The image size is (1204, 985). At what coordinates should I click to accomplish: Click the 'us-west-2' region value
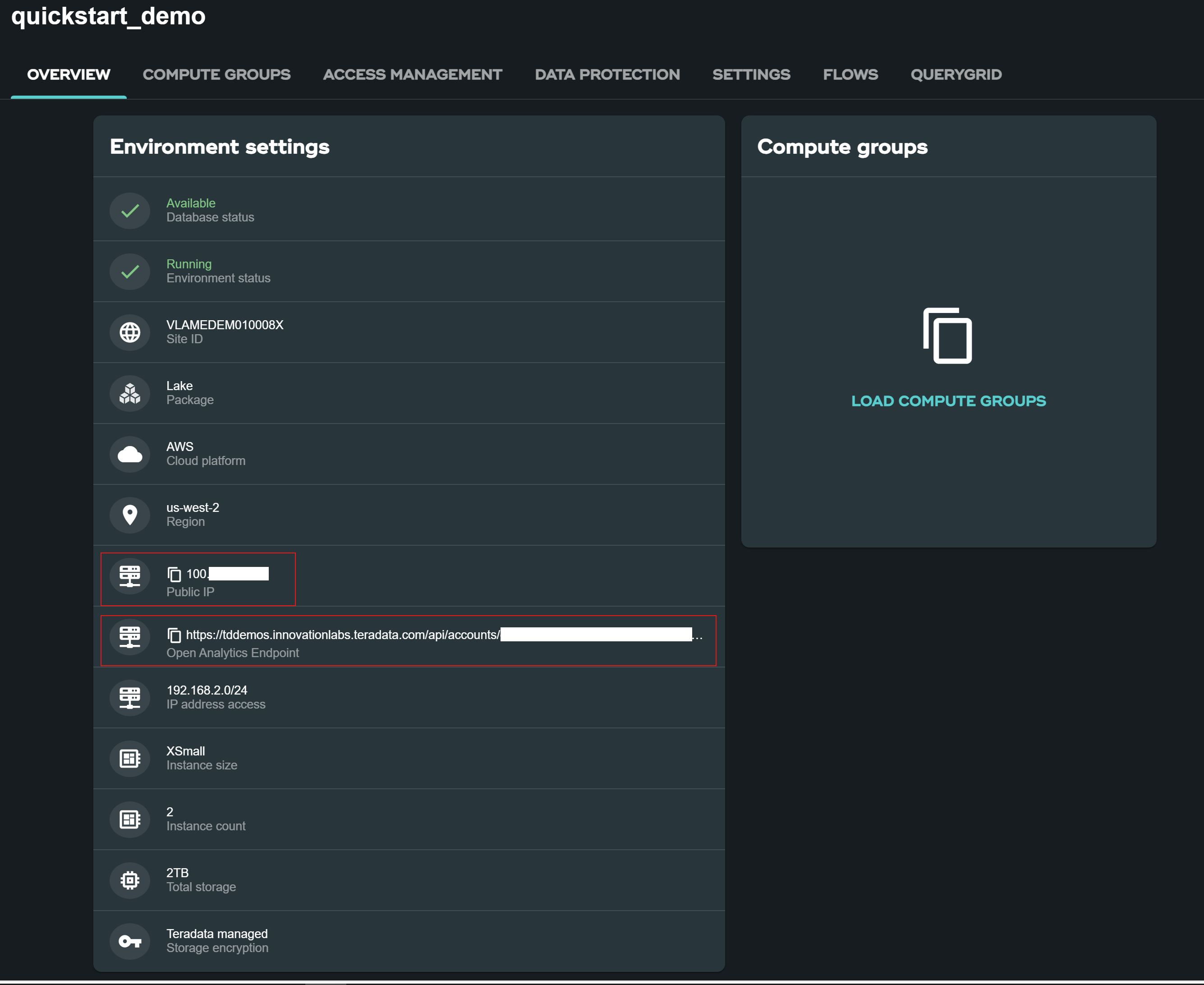(x=193, y=508)
